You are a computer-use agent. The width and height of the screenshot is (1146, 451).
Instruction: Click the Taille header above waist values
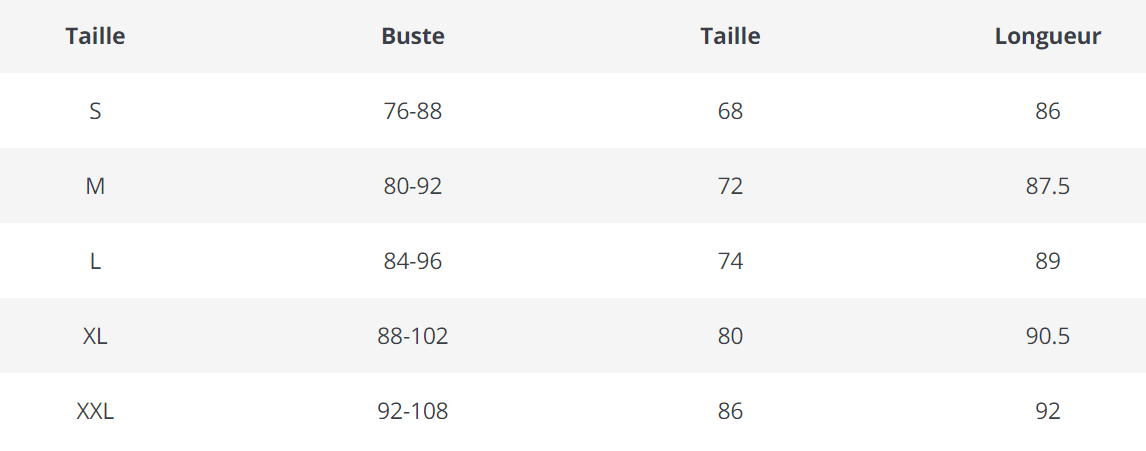coord(730,37)
